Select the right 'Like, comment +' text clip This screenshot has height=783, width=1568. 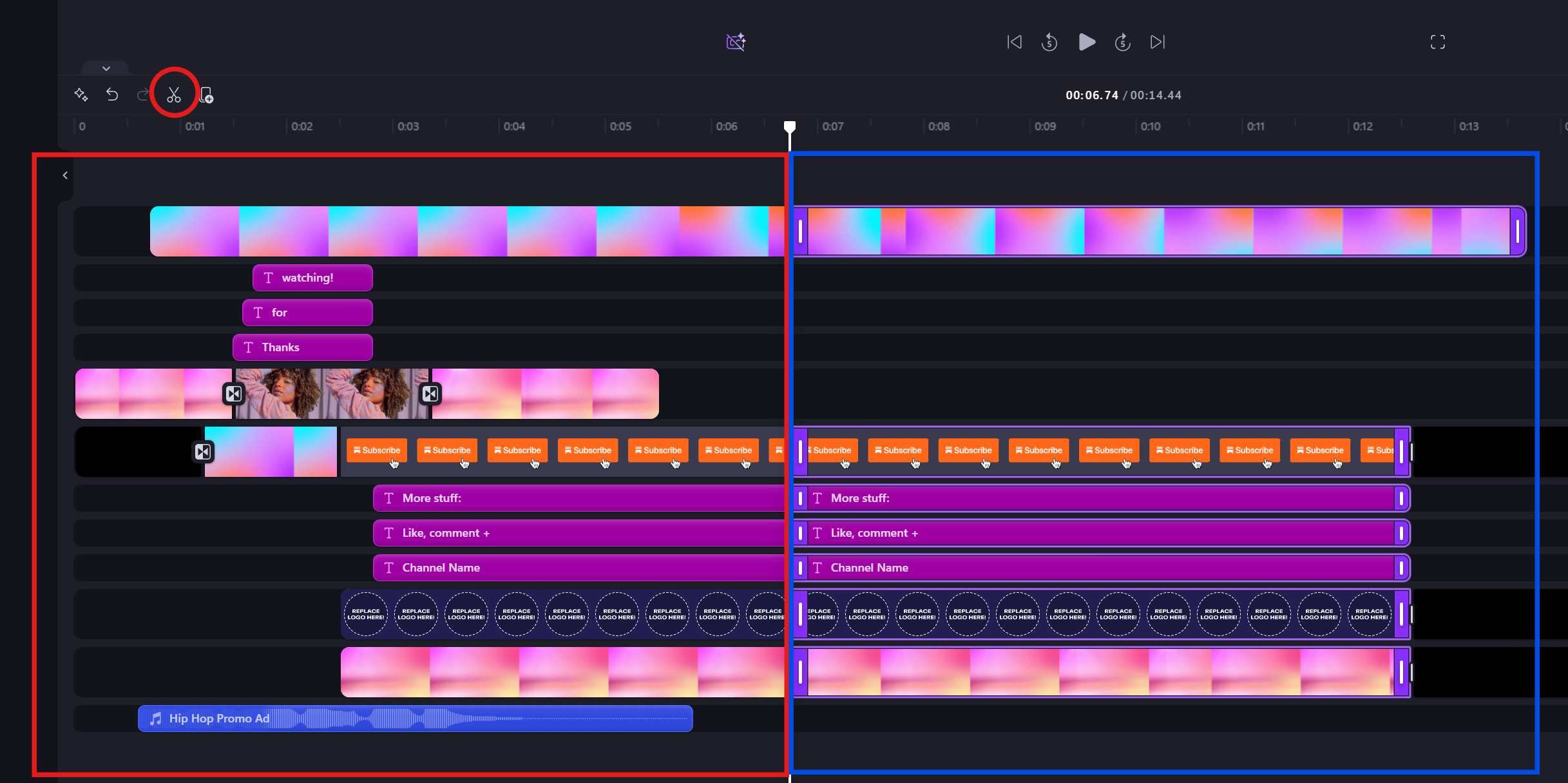coord(1102,533)
